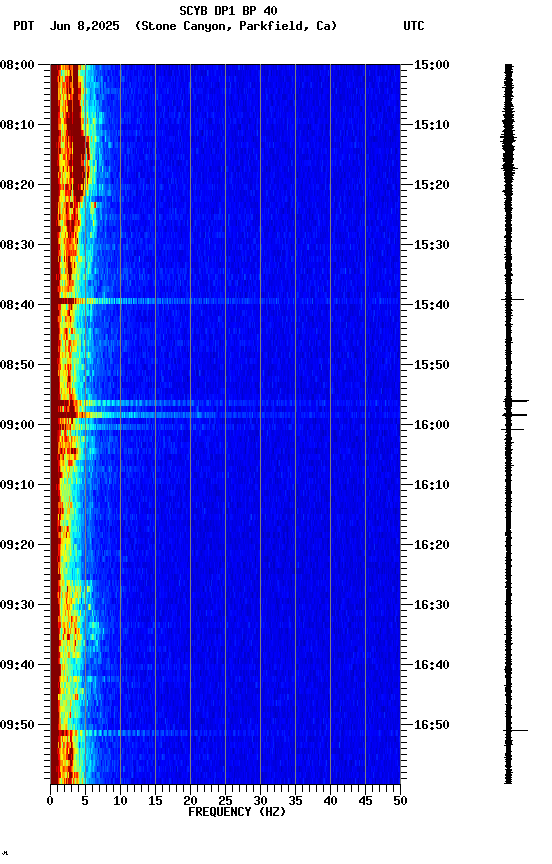The height and width of the screenshot is (864, 552).
Task: Click the '08:40' PDT time label
Action: [17, 305]
